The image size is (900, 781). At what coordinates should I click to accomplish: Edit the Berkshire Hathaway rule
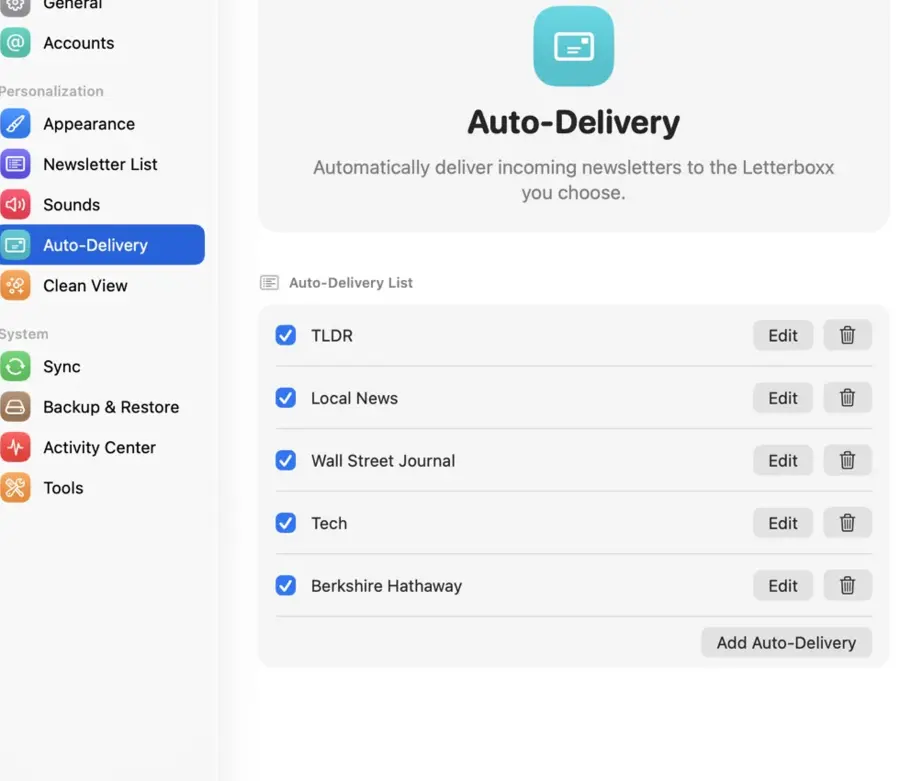coord(783,585)
